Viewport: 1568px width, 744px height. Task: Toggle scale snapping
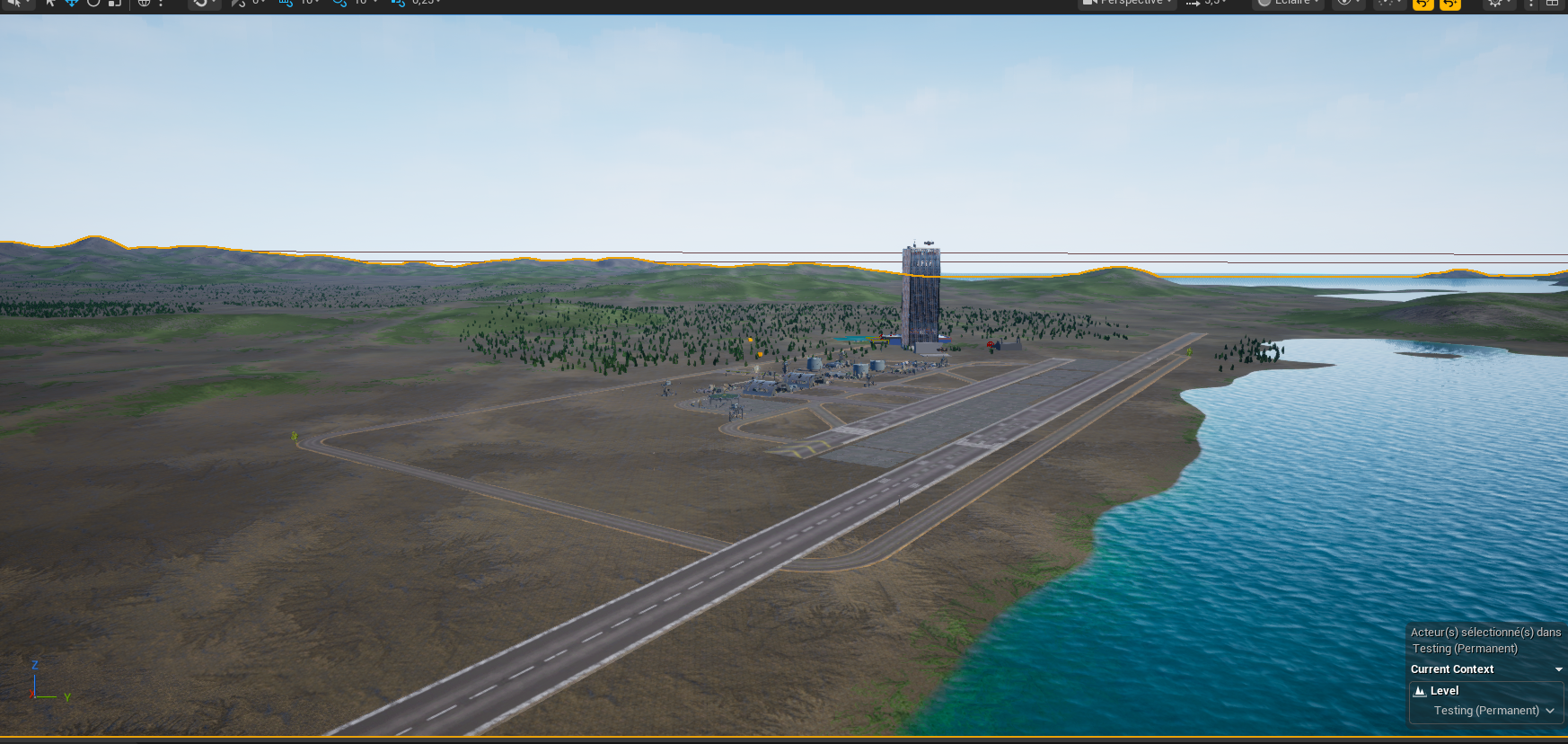tap(398, 3)
